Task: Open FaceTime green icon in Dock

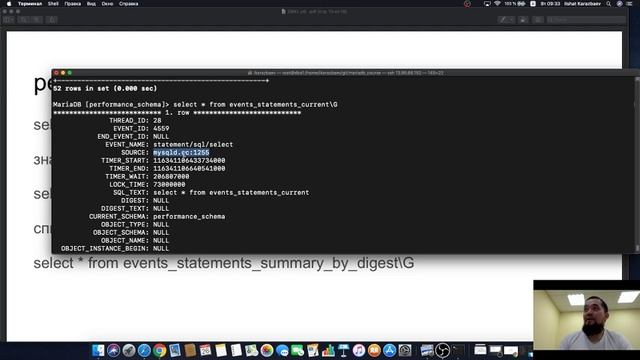Action: (x=298, y=350)
